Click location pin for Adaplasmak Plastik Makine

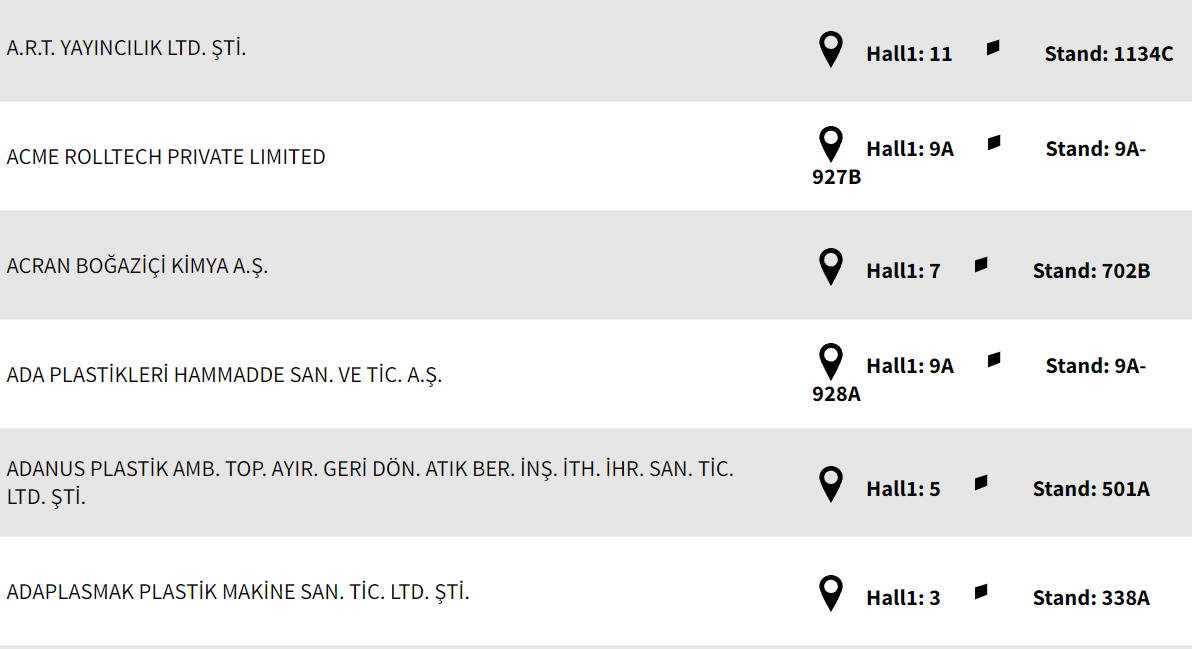pyautogui.click(x=830, y=594)
